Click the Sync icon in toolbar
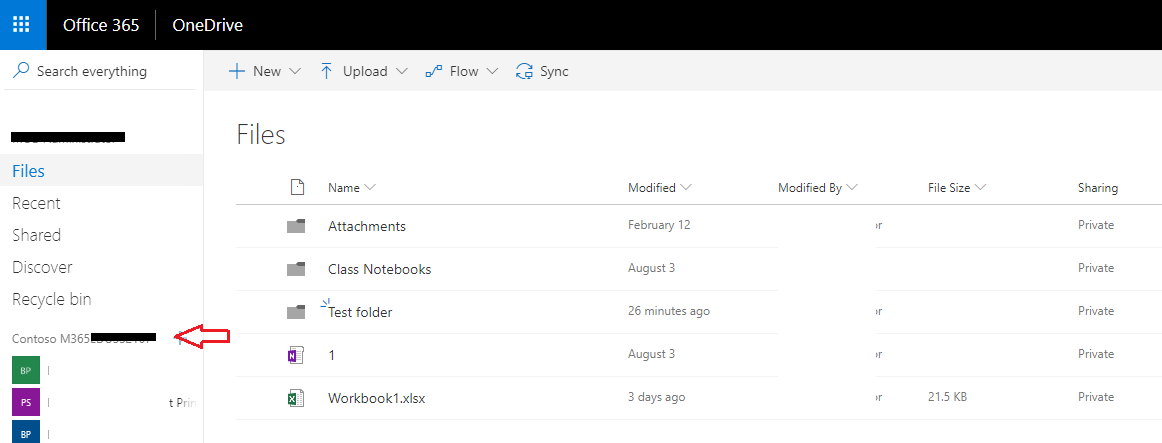Screen dimensions: 1162x443 [525, 71]
